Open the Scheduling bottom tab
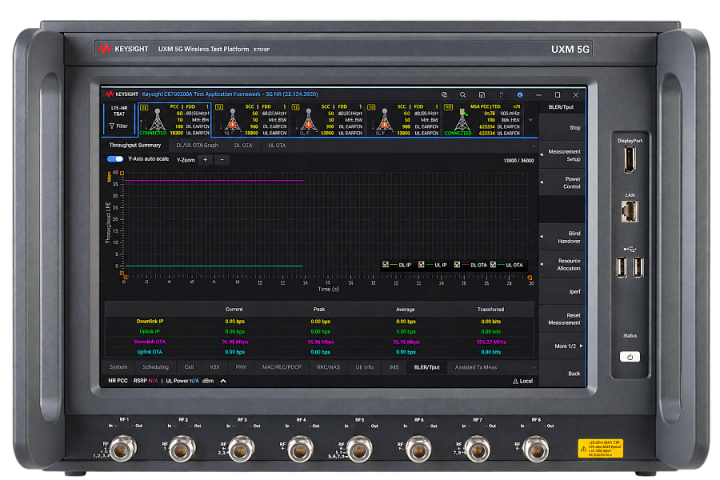This screenshot has width=720, height=480. (156, 367)
